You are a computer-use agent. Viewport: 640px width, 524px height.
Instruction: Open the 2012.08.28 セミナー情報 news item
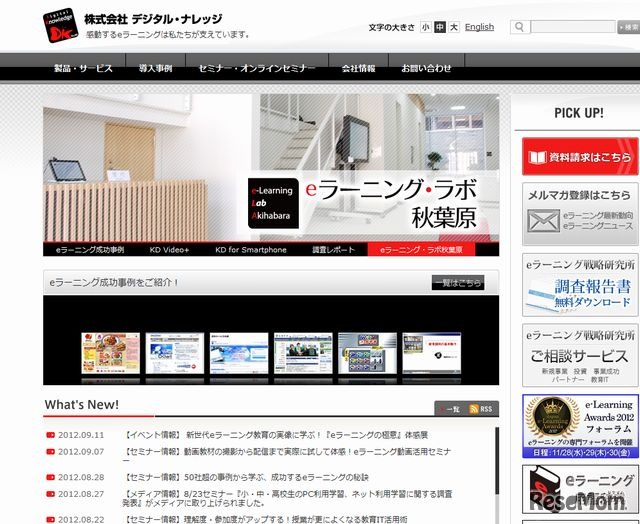click(x=246, y=477)
